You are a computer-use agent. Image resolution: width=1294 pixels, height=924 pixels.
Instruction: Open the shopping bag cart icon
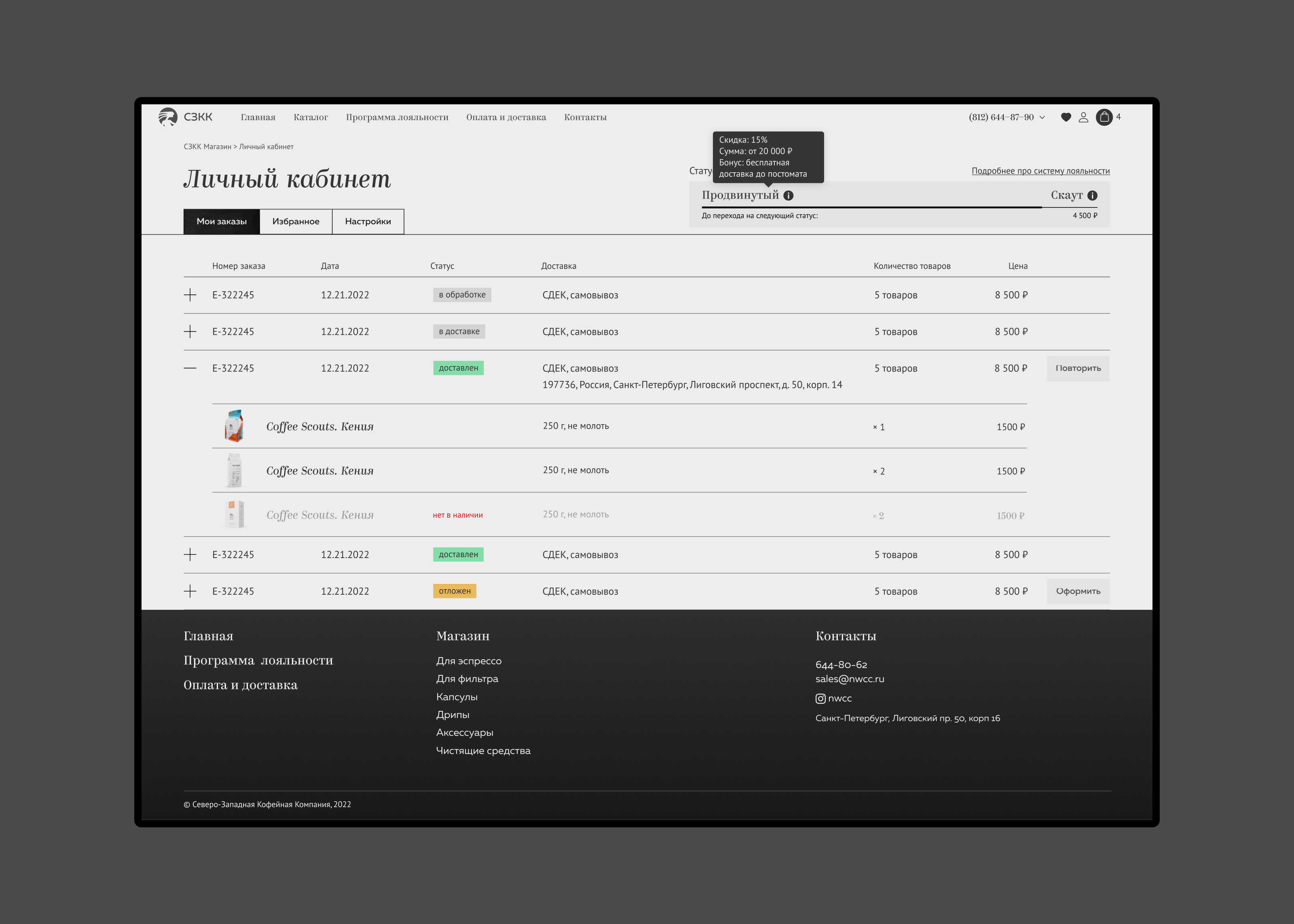(1104, 117)
